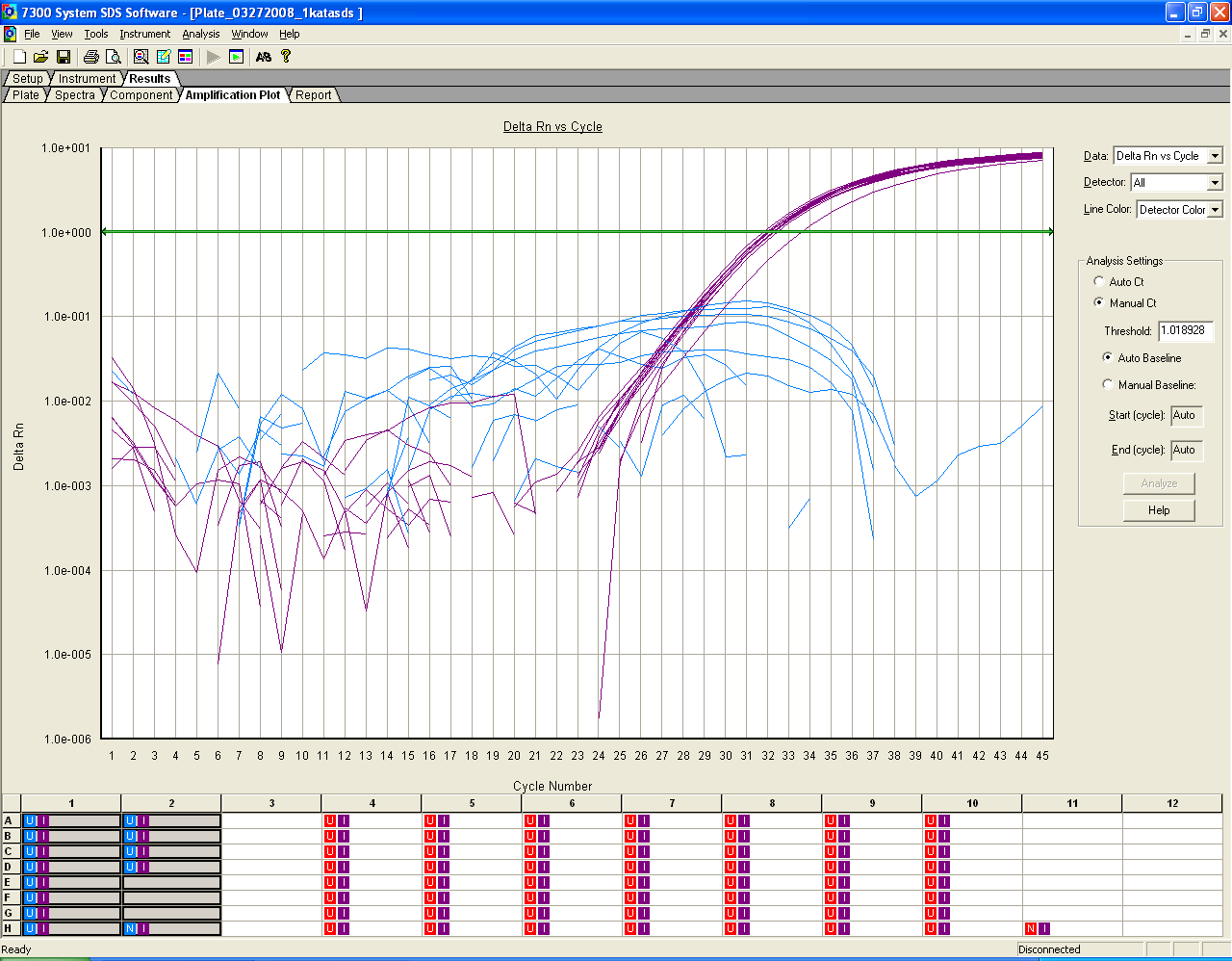The height and width of the screenshot is (961, 1232).
Task: Switch to the Spectra sub-tab
Action: click(75, 95)
